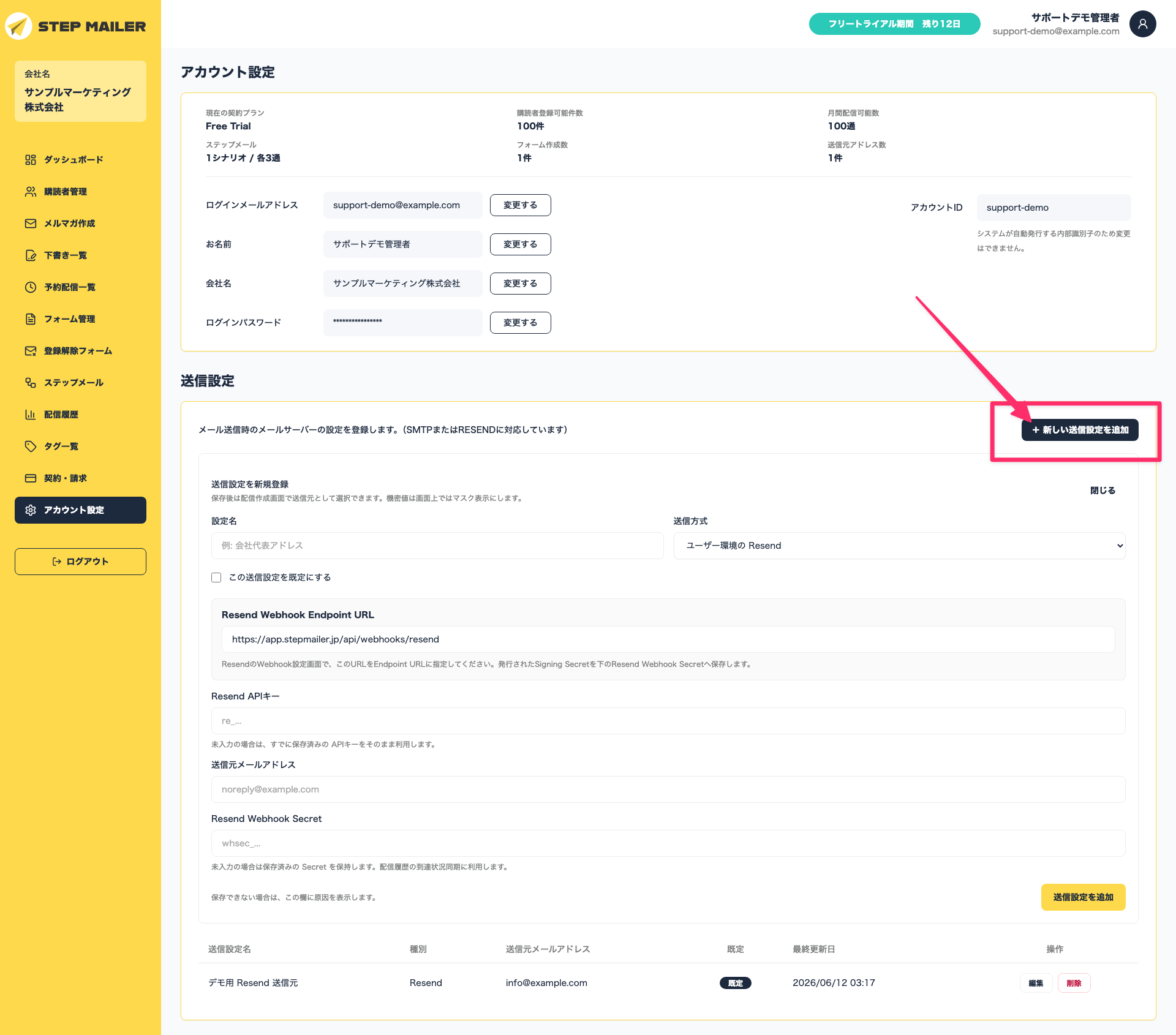Click the user avatar icon in header
The width and height of the screenshot is (1176, 1035).
click(1143, 24)
